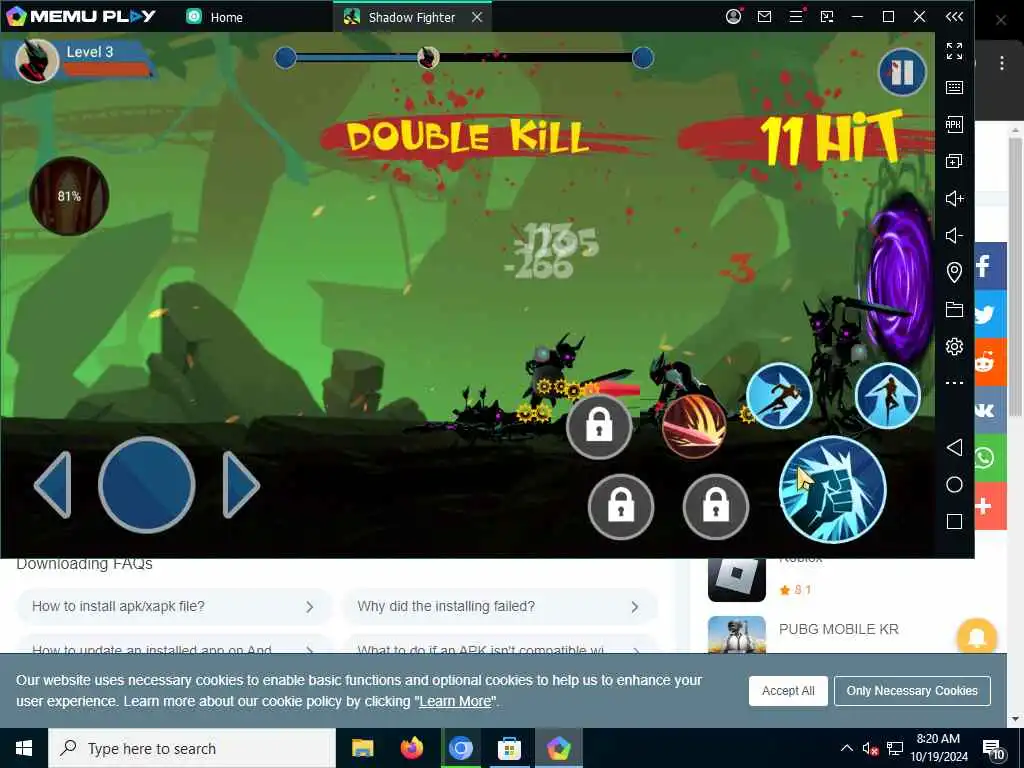This screenshot has width=1024, height=768.
Task: Tap the fist attack button
Action: point(833,490)
